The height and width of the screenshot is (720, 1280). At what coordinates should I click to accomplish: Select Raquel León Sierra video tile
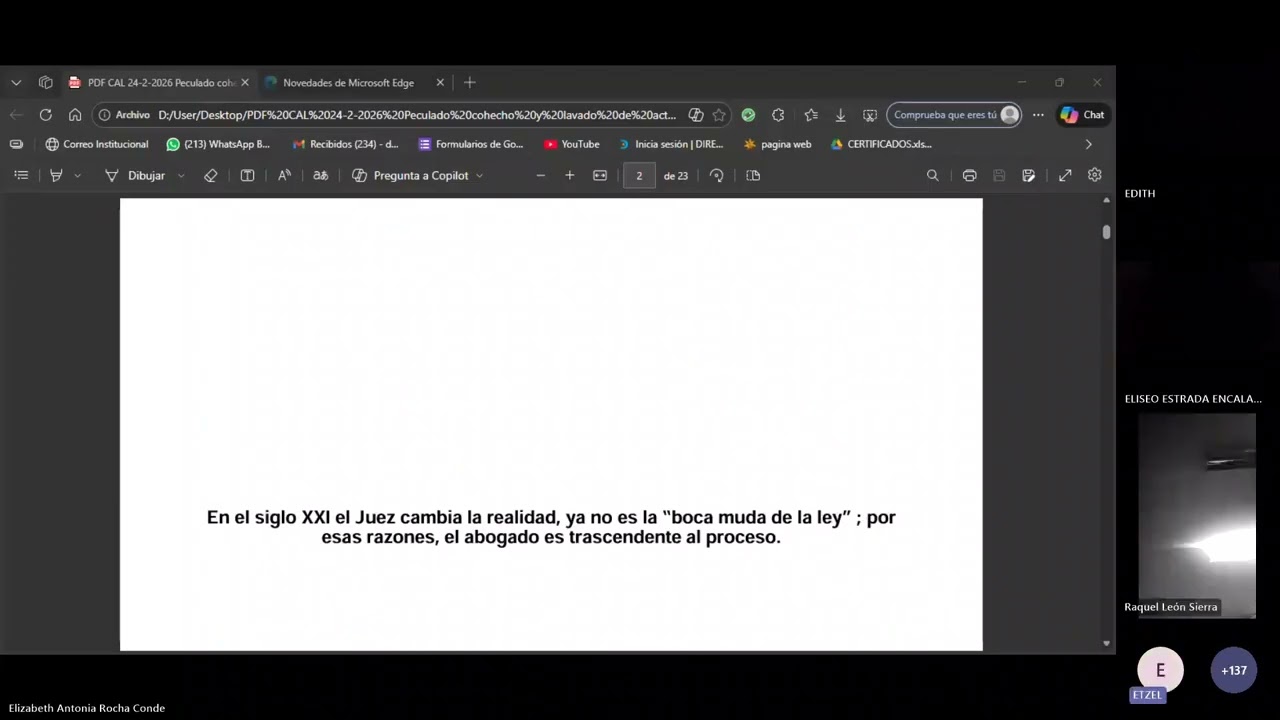tap(1197, 516)
